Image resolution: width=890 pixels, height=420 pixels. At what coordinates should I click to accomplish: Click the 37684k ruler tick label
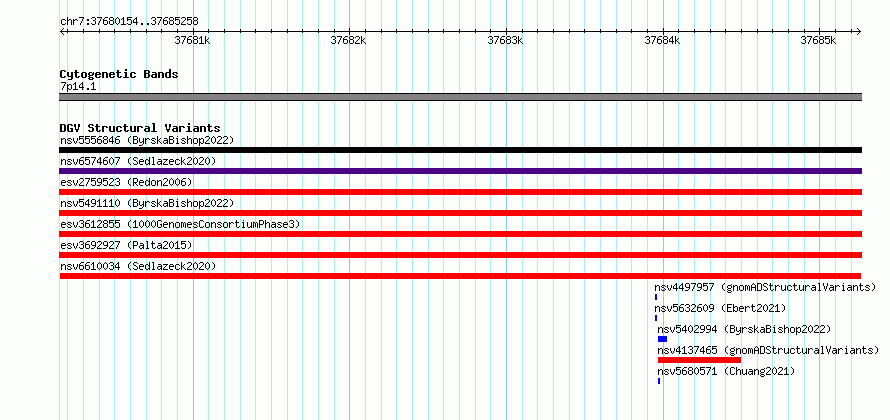point(662,40)
